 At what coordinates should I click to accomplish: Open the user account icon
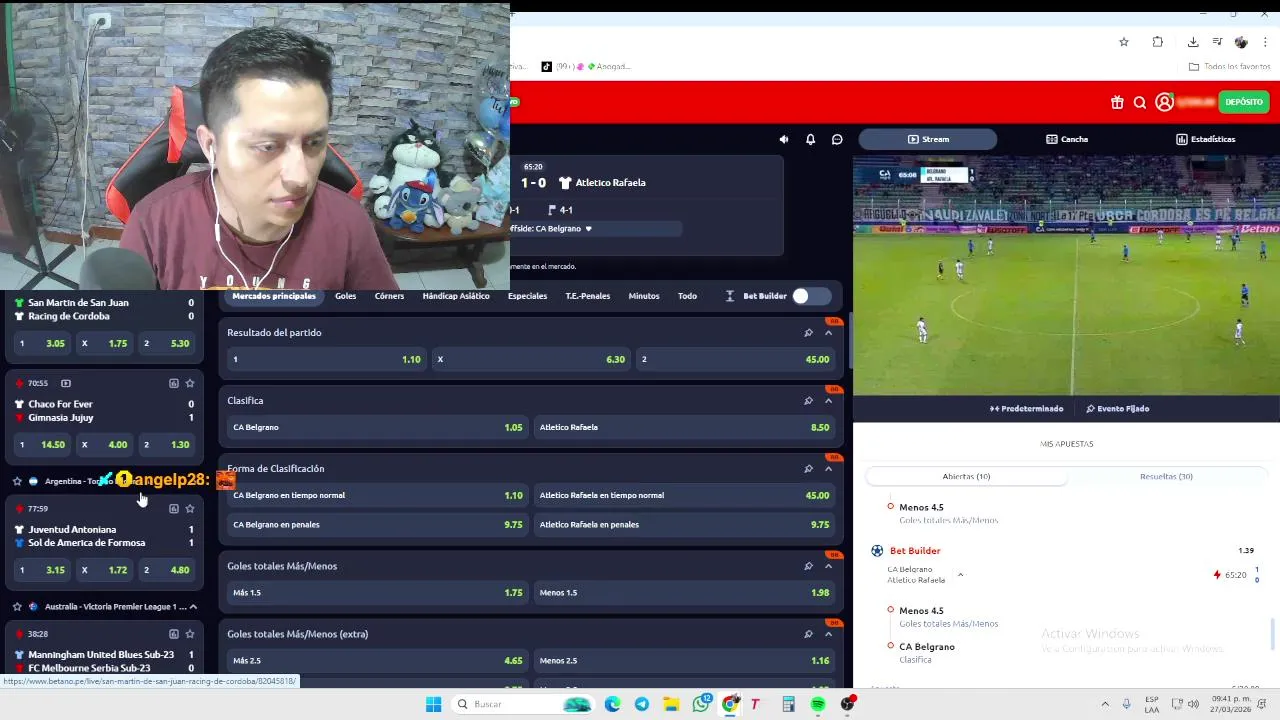(1164, 102)
